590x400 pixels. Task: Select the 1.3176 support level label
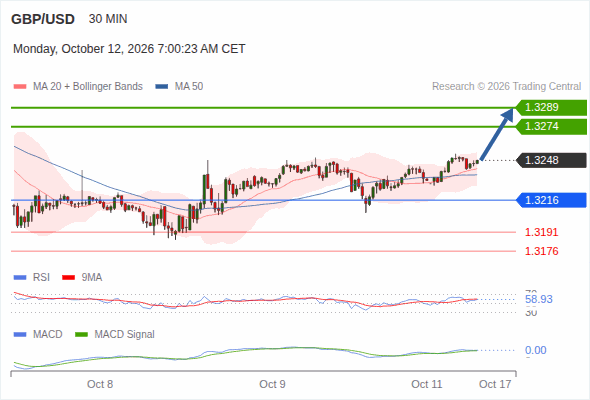coord(541,251)
